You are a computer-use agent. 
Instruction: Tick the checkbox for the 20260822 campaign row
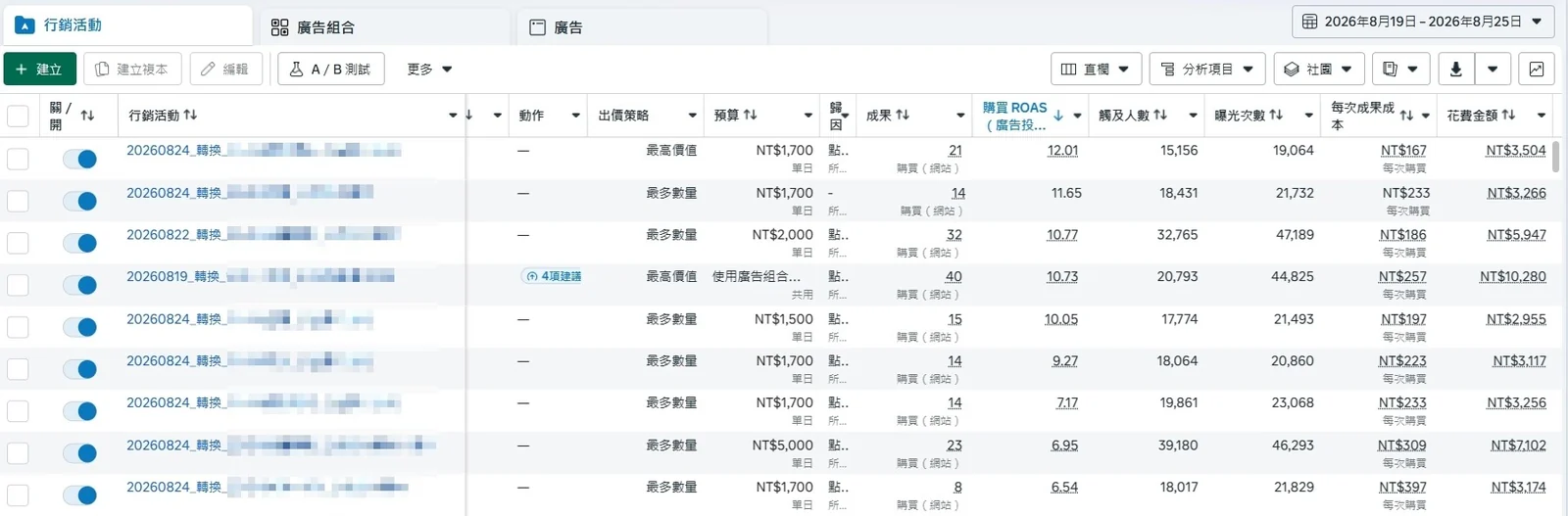18,243
